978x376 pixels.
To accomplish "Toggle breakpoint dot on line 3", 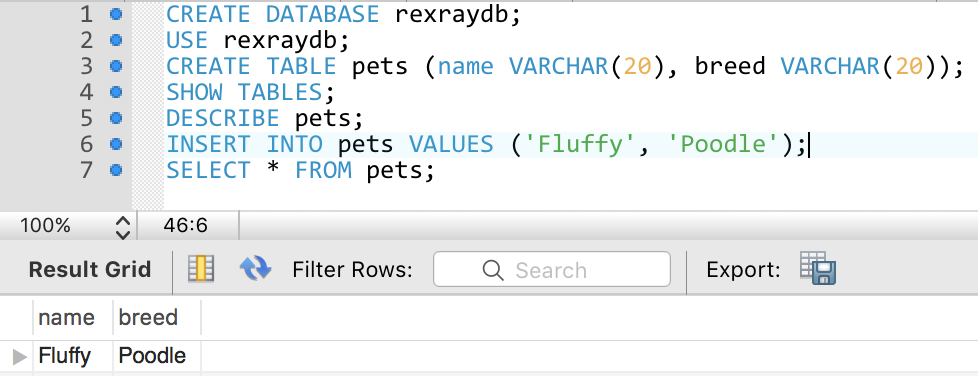I will [115, 66].
